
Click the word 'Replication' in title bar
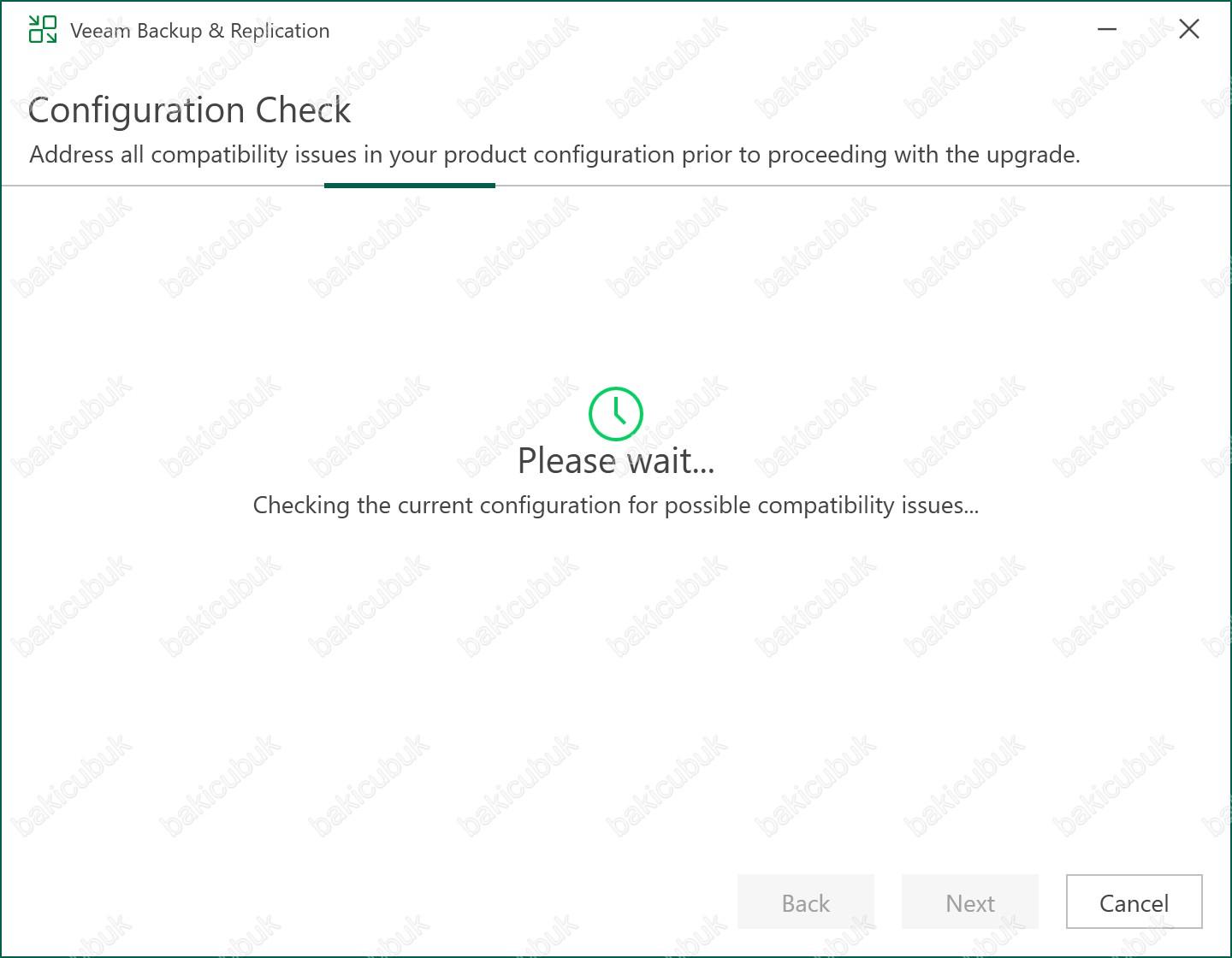(x=280, y=32)
